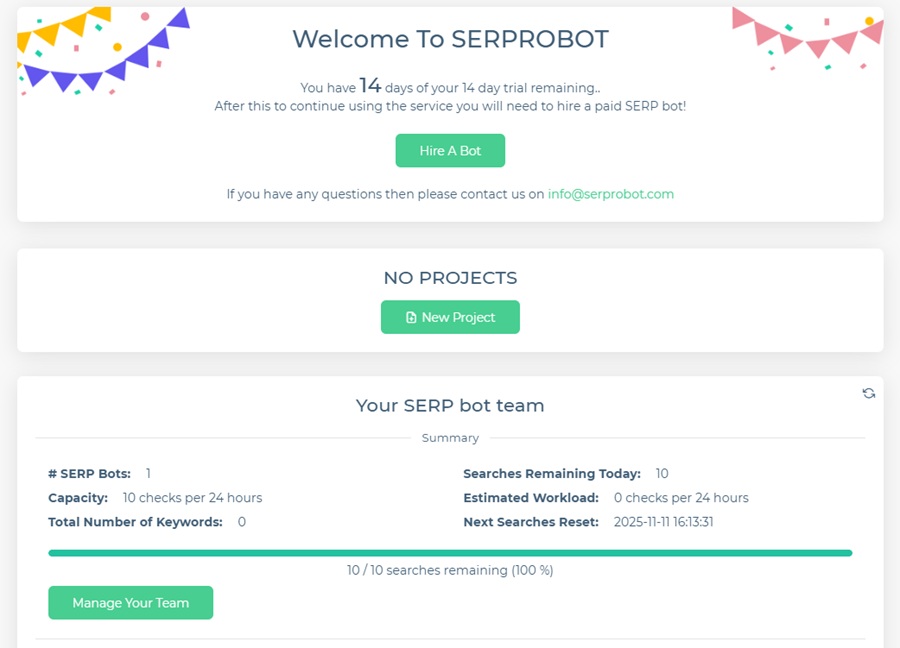This screenshot has width=900, height=648.
Task: Open the info@serprobot.com email link
Action: [x=610, y=194]
